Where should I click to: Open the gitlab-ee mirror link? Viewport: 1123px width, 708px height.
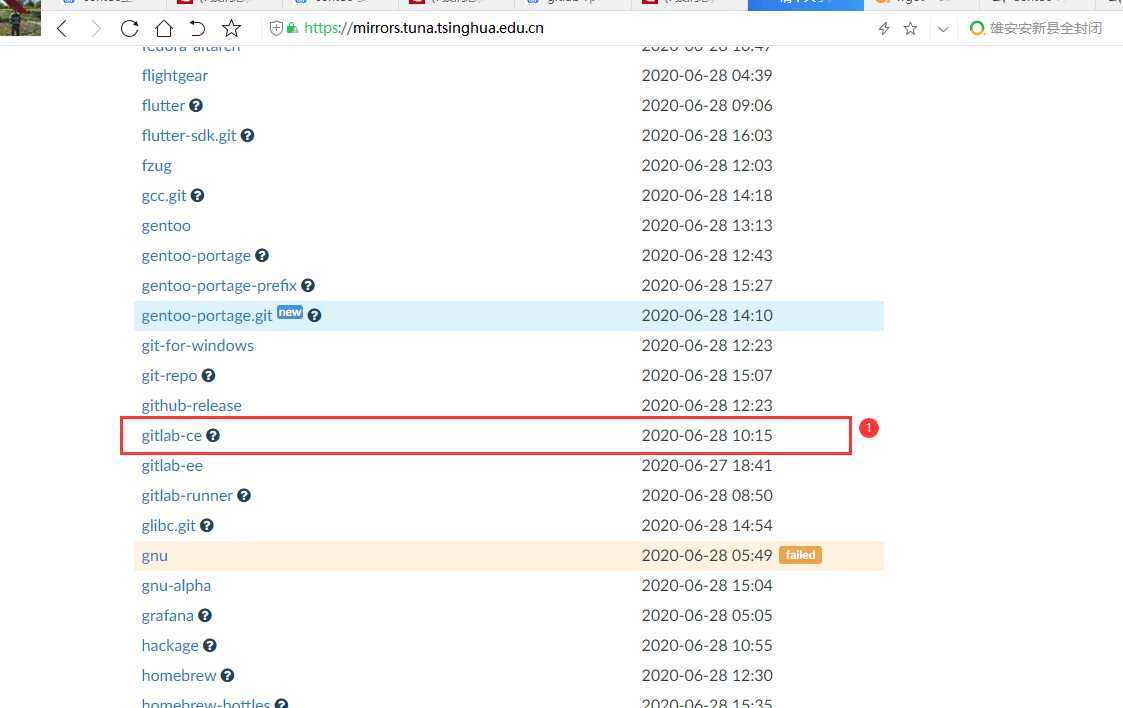[x=172, y=466]
